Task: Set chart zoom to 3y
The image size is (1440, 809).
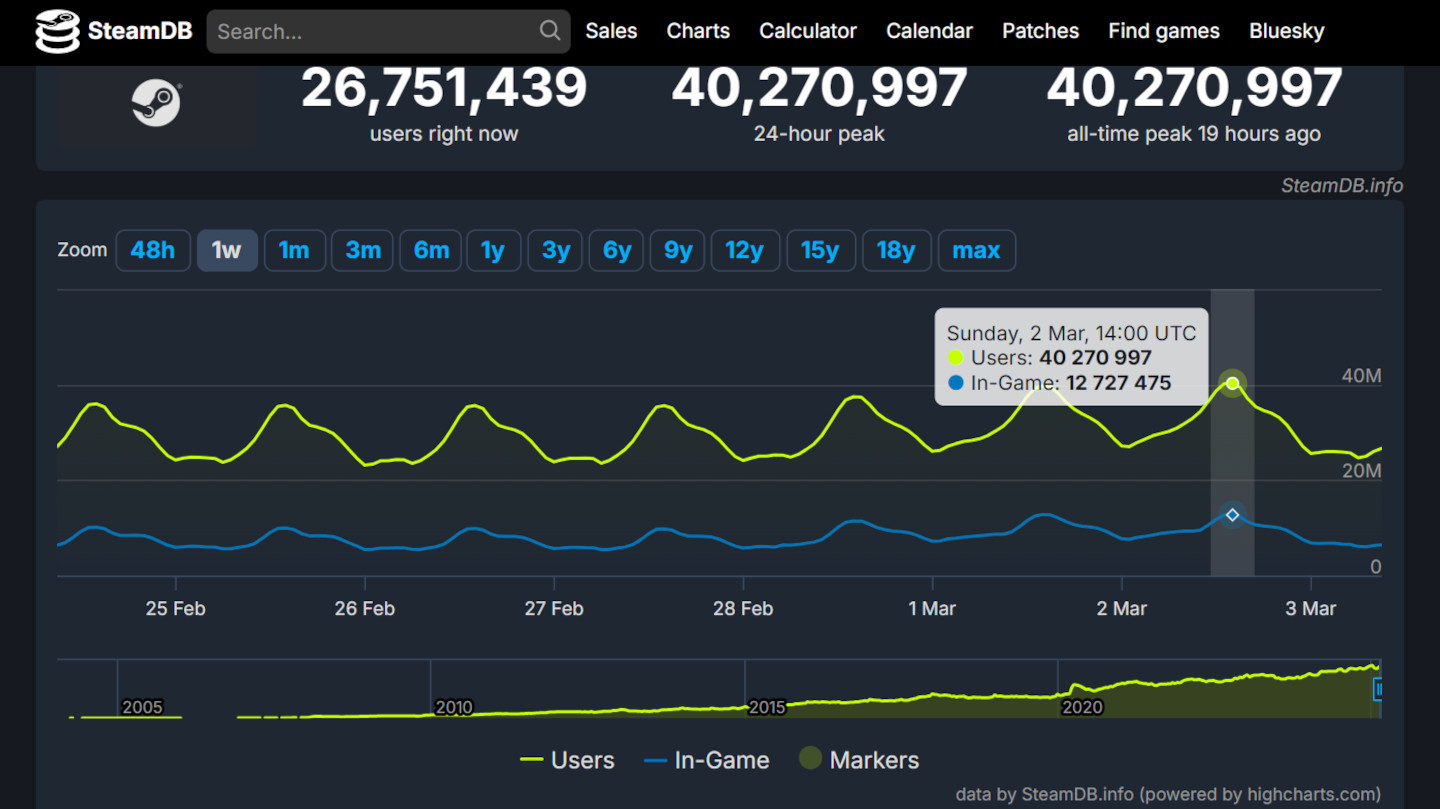Action: point(556,250)
